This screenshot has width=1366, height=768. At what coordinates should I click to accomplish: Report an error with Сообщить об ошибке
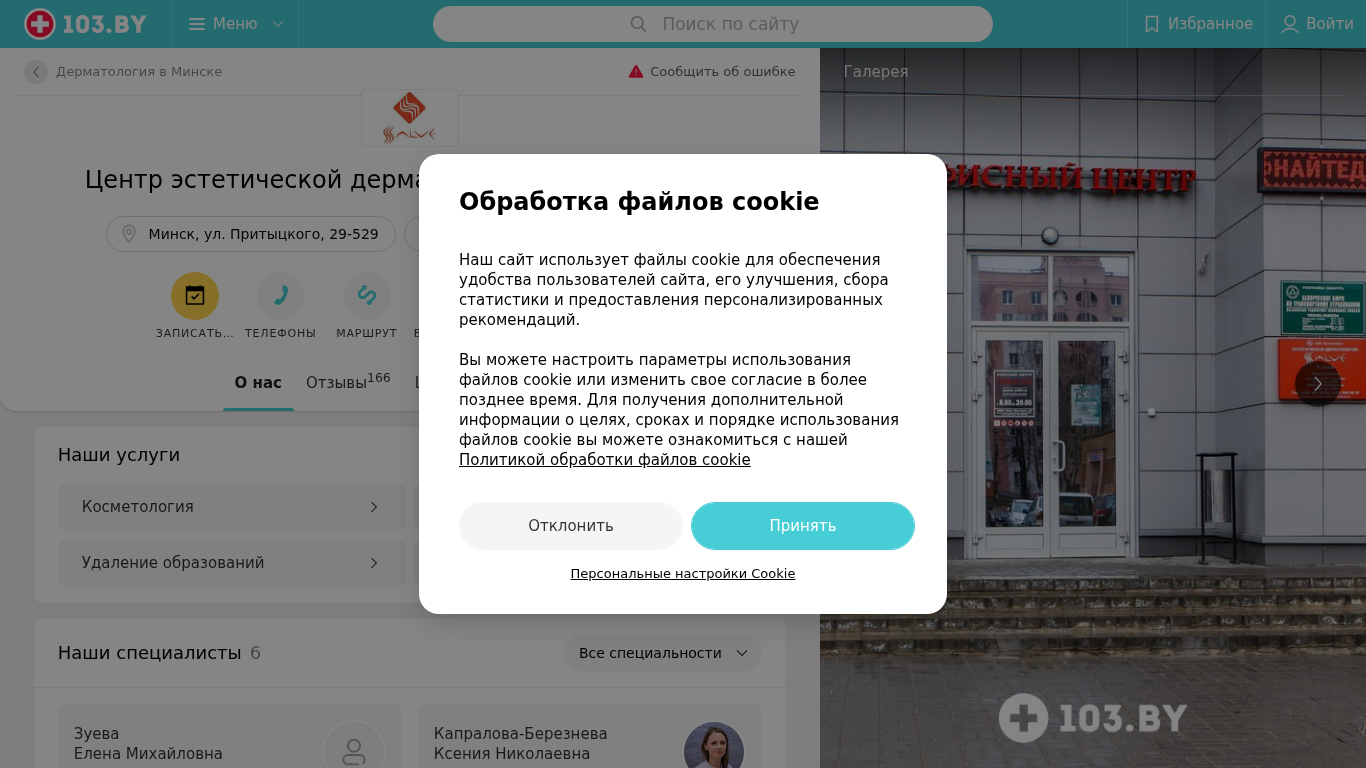(712, 72)
